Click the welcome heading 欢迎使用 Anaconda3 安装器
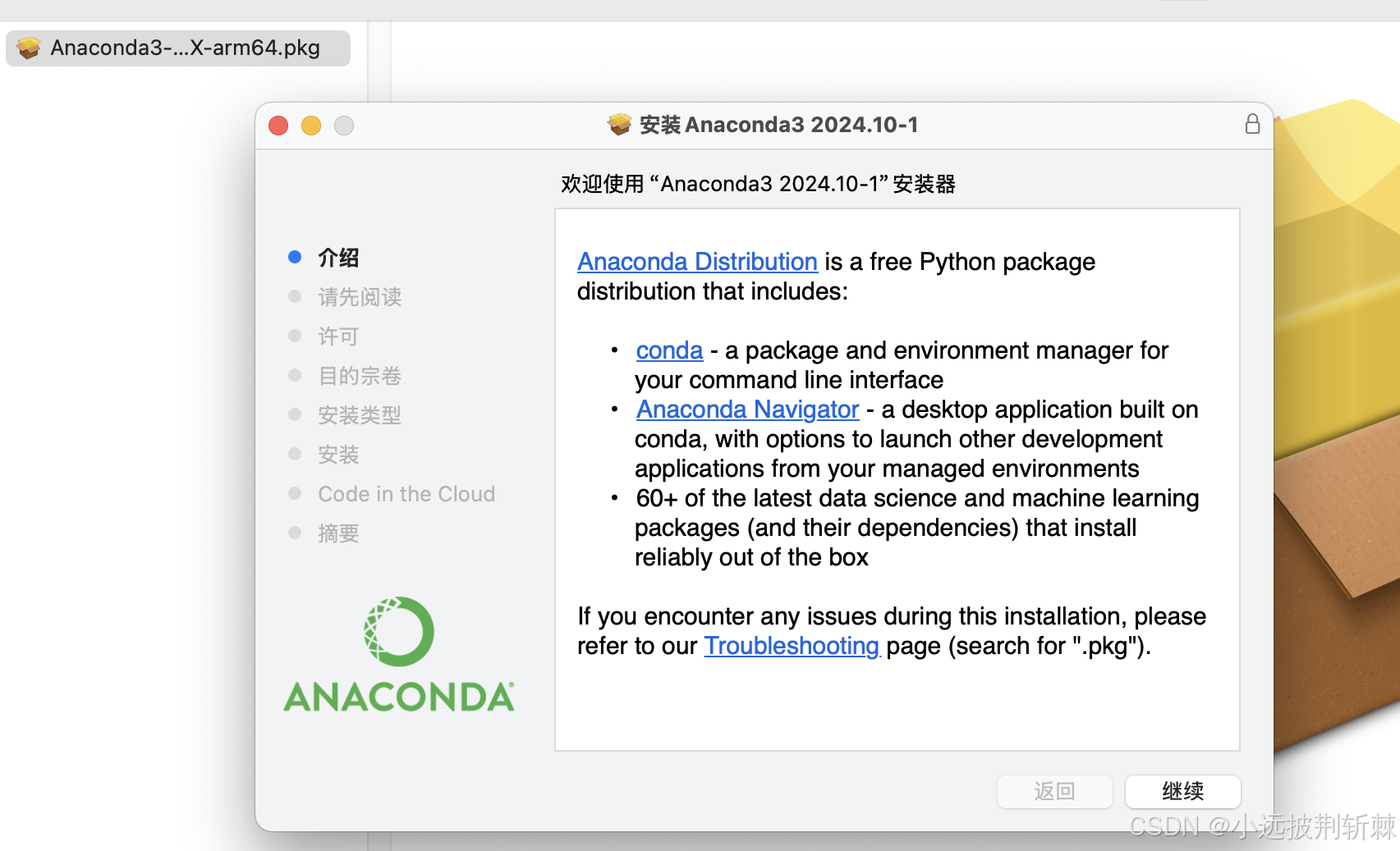1400x851 pixels. click(x=758, y=184)
